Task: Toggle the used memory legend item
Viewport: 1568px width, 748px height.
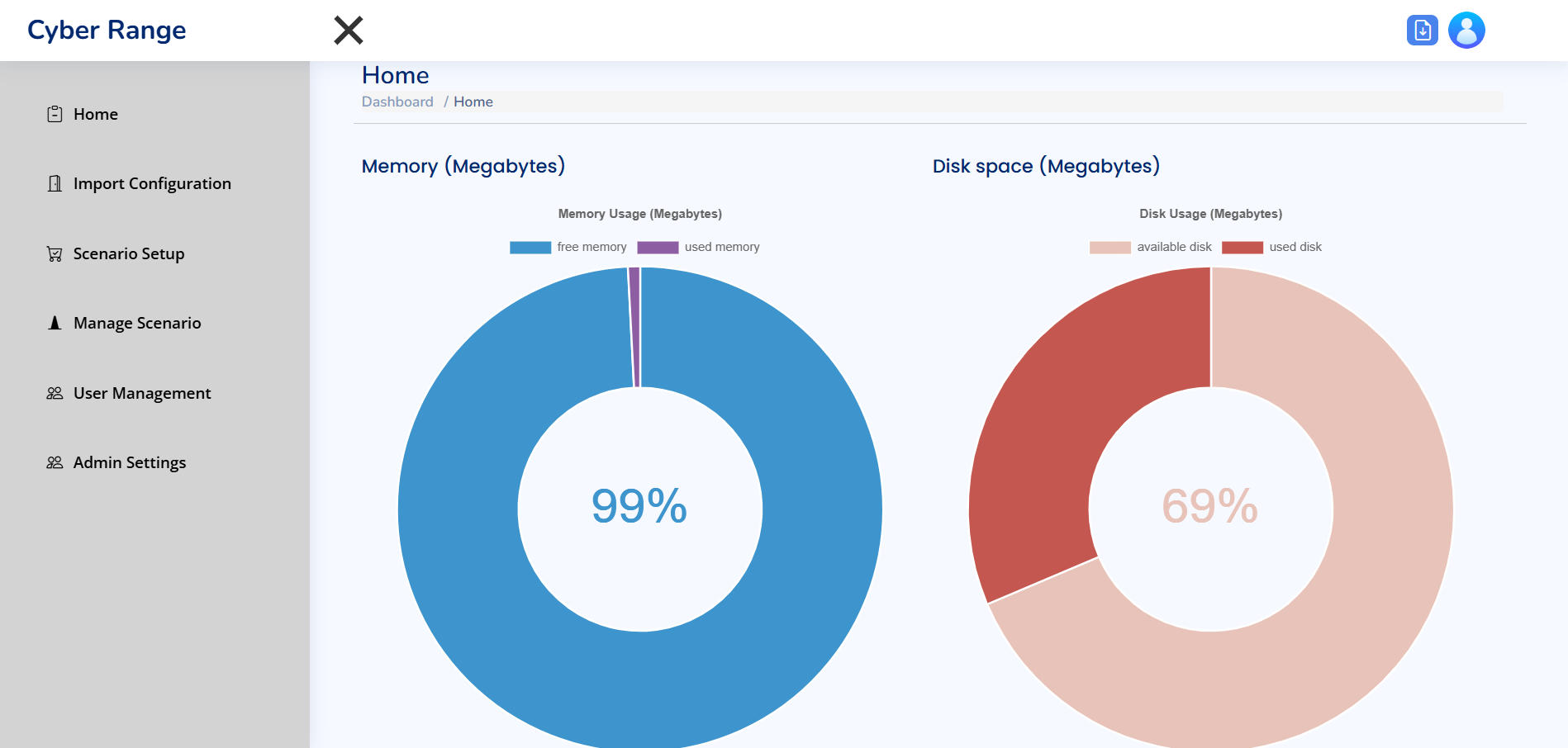Action: coord(698,247)
